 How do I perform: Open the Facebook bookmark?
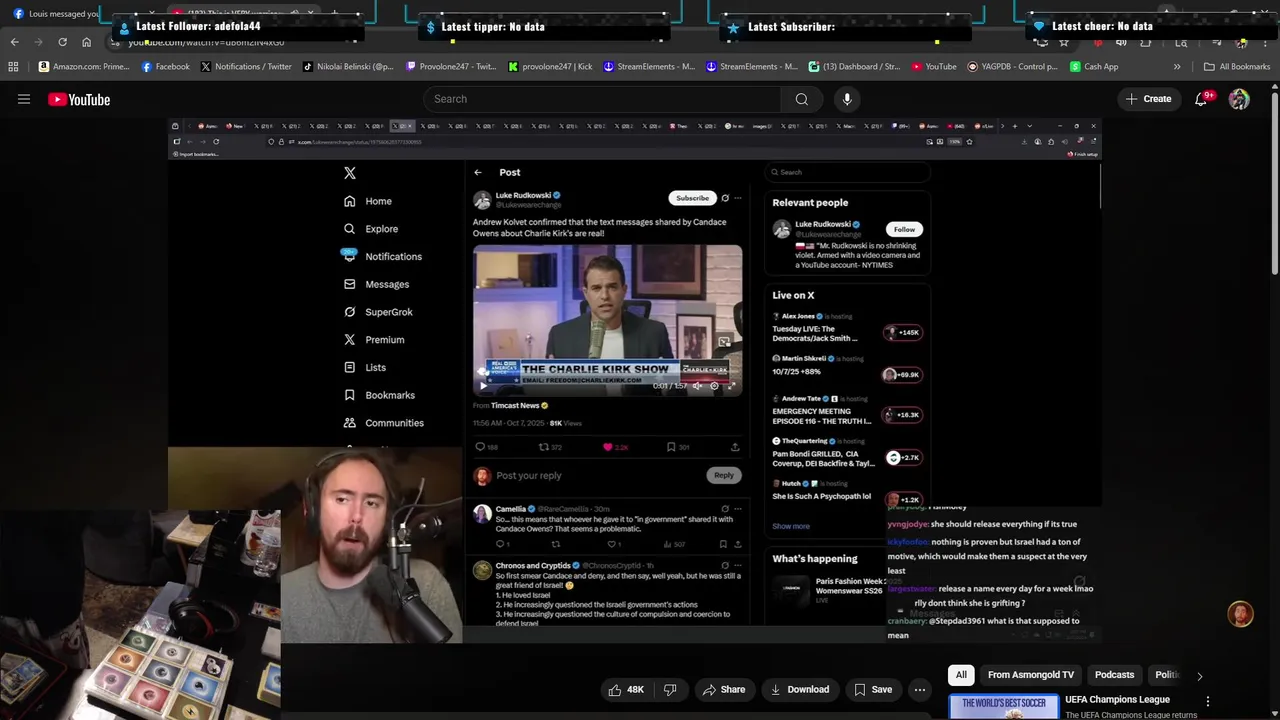click(x=165, y=67)
